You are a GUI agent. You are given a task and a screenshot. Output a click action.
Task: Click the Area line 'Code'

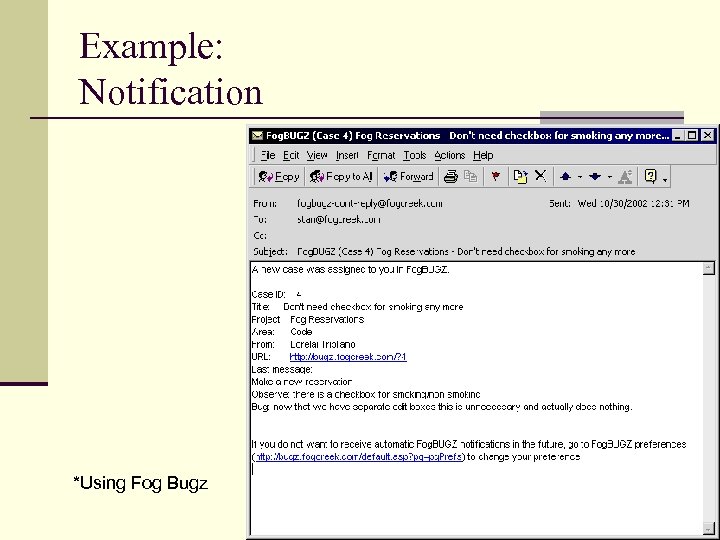(282, 332)
